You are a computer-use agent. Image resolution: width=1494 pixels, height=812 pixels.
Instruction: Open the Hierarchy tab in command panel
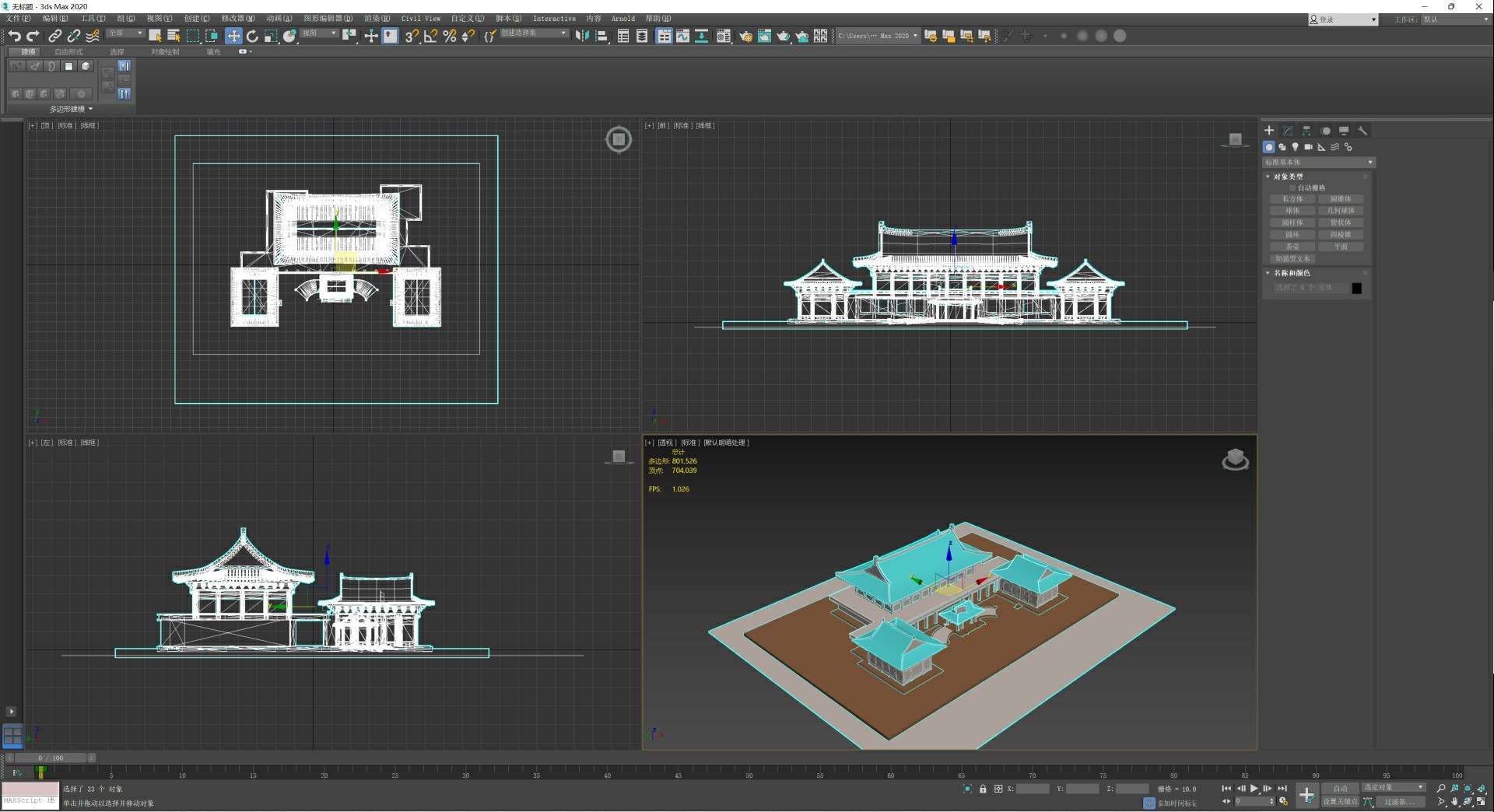(1306, 131)
